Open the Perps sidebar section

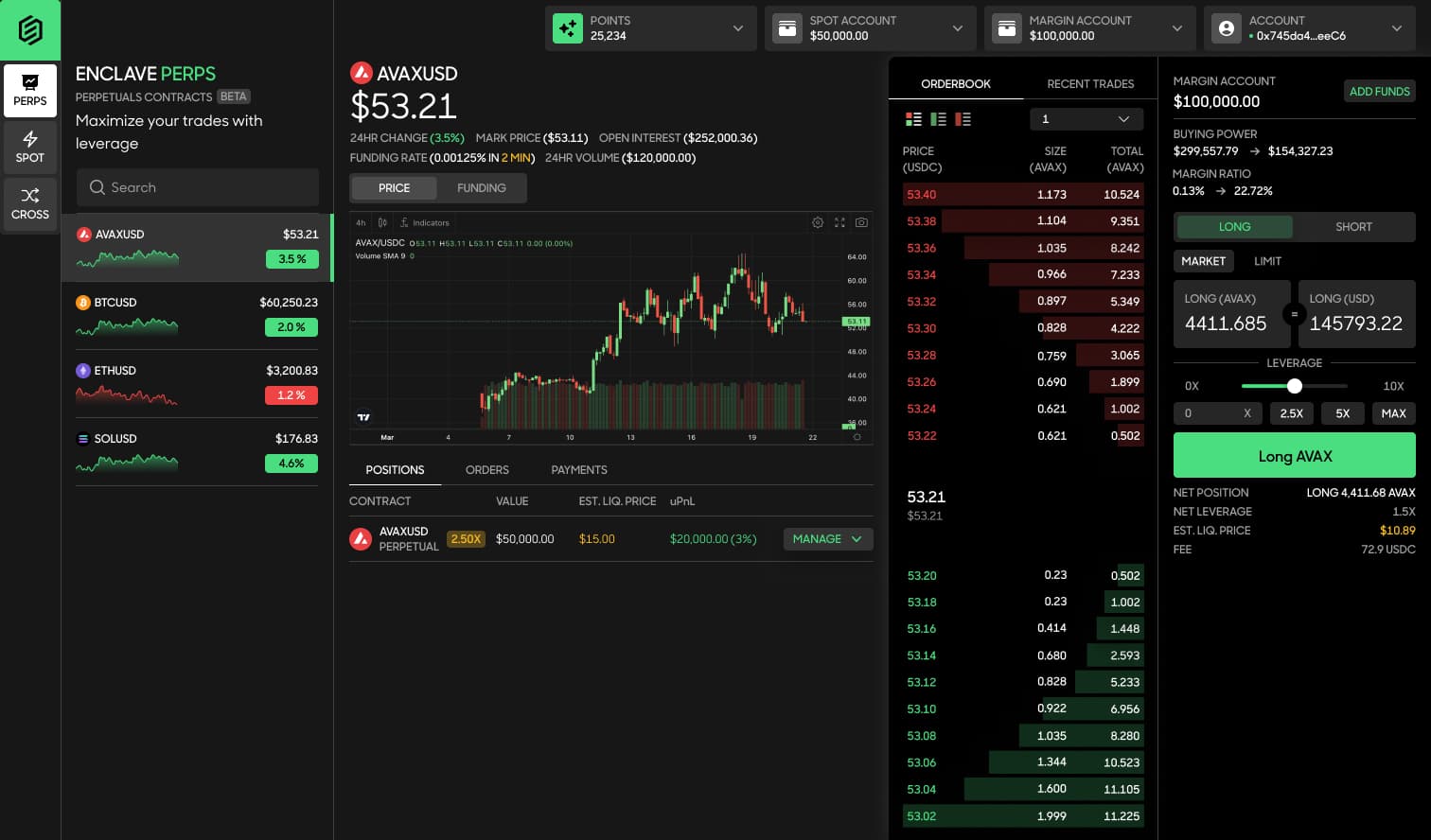(x=30, y=91)
